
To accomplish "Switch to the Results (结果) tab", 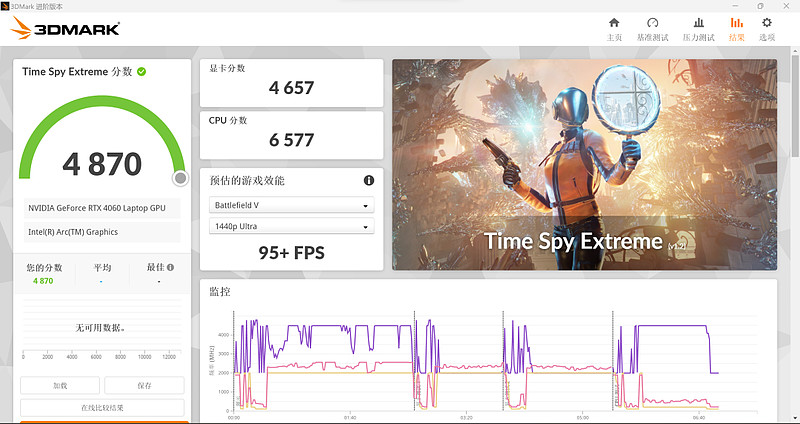I will 736,29.
